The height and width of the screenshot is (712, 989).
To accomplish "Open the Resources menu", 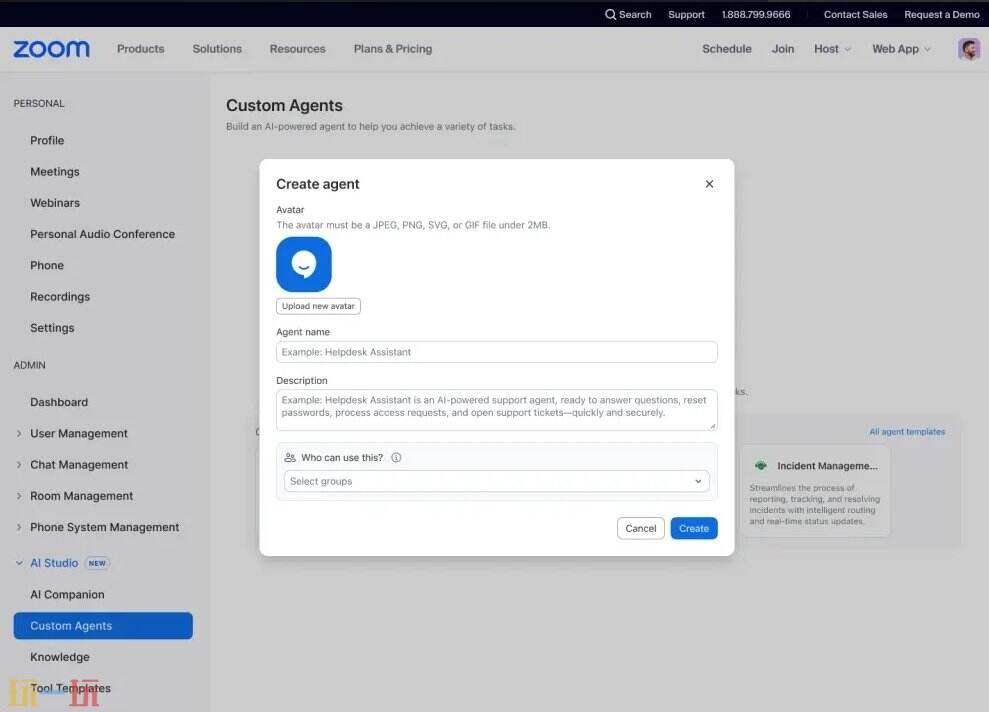I will pos(297,48).
